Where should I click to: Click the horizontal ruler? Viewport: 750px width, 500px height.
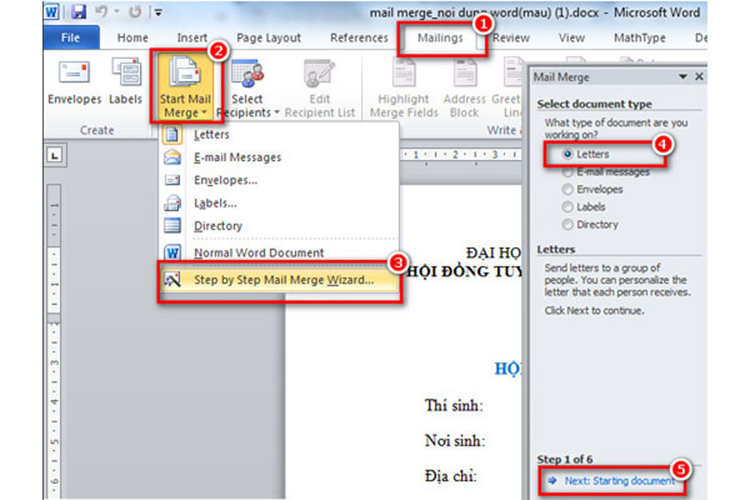tap(461, 155)
